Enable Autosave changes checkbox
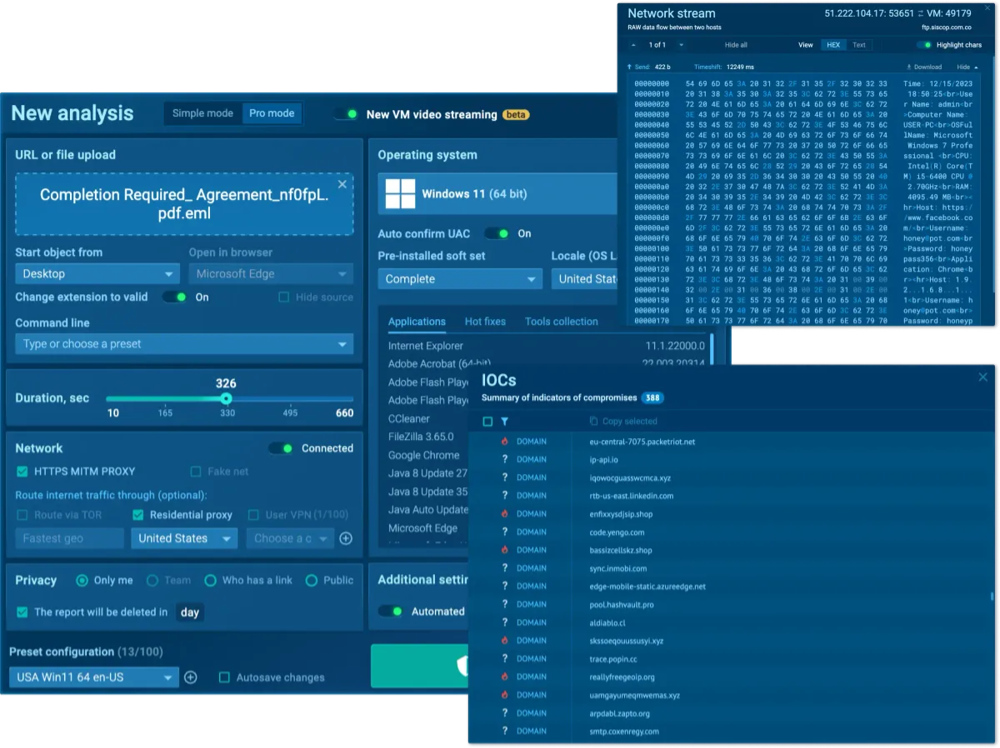The width and height of the screenshot is (1000, 748). pos(224,677)
